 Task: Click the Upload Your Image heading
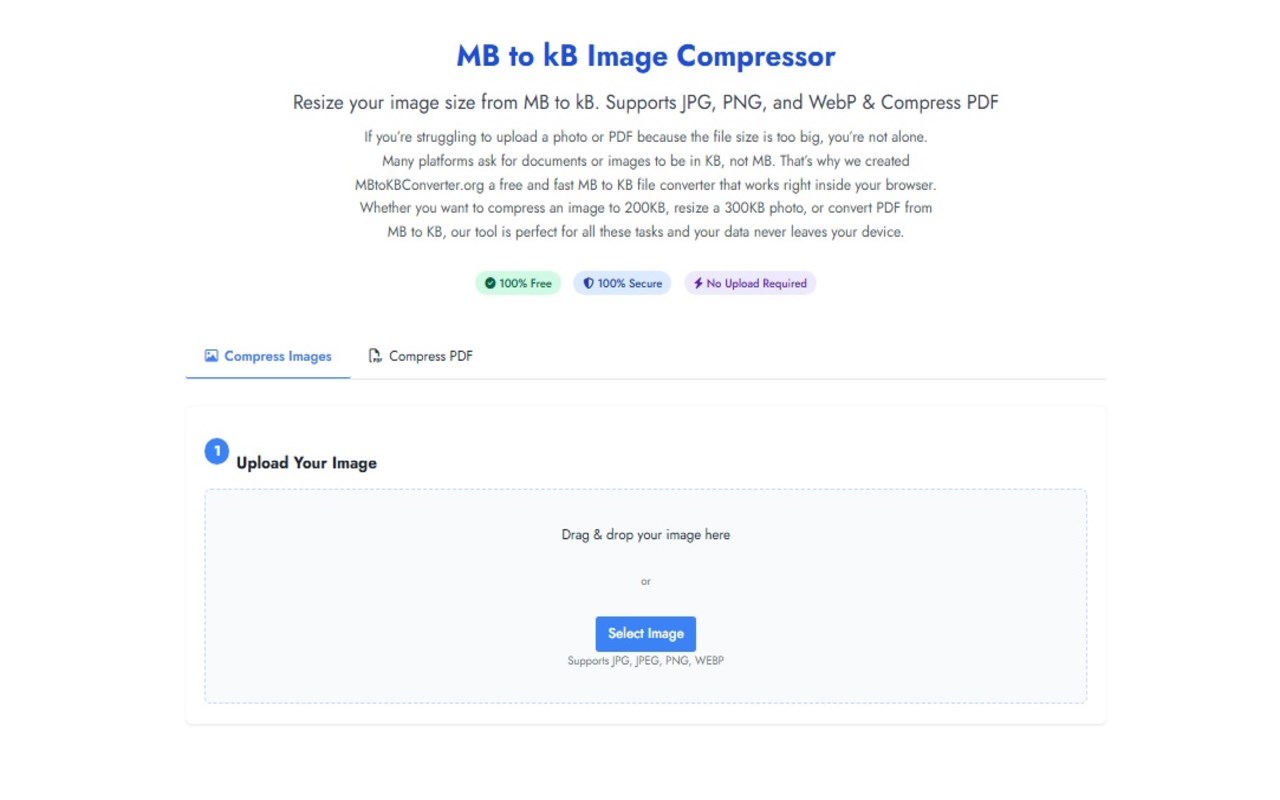click(x=306, y=463)
